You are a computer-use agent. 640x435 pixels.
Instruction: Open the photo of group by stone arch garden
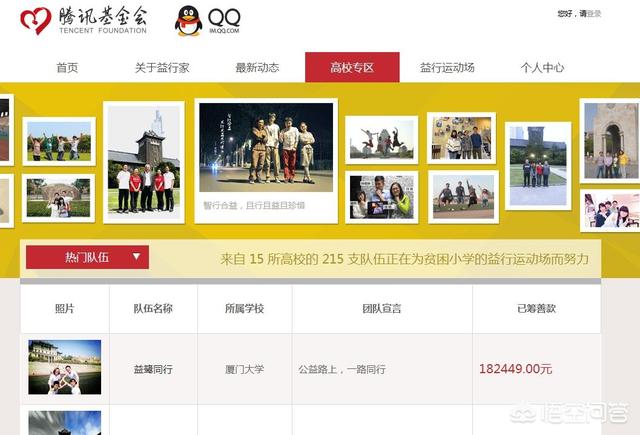tap(58, 198)
